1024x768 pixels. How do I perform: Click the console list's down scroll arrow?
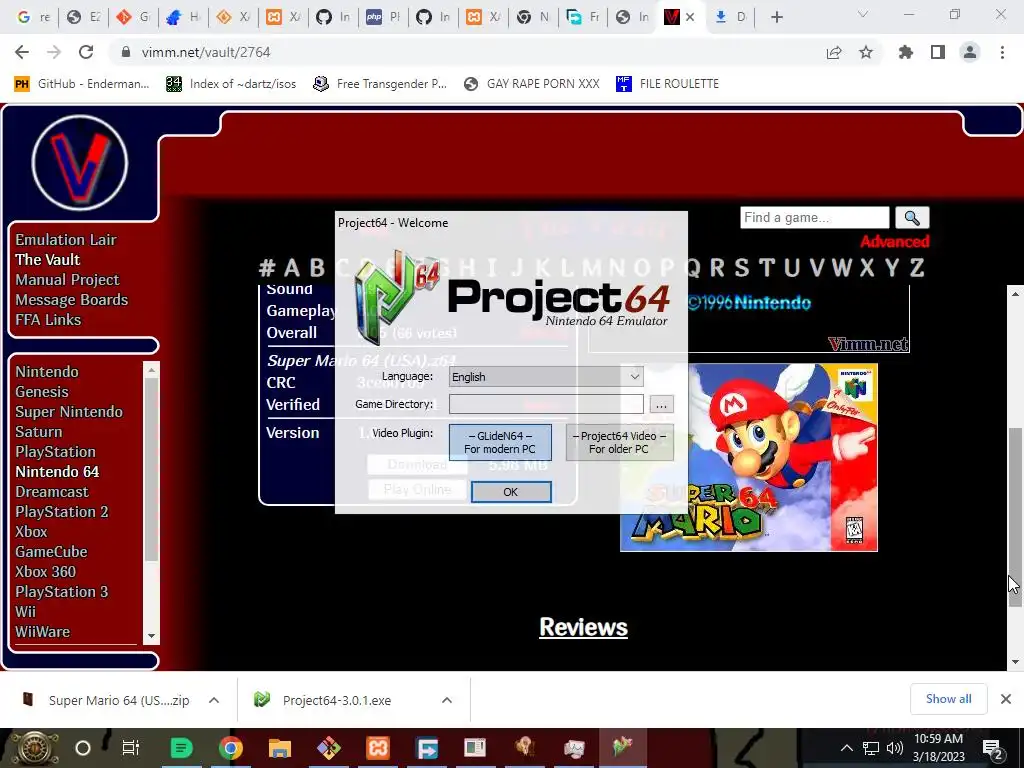[x=152, y=635]
